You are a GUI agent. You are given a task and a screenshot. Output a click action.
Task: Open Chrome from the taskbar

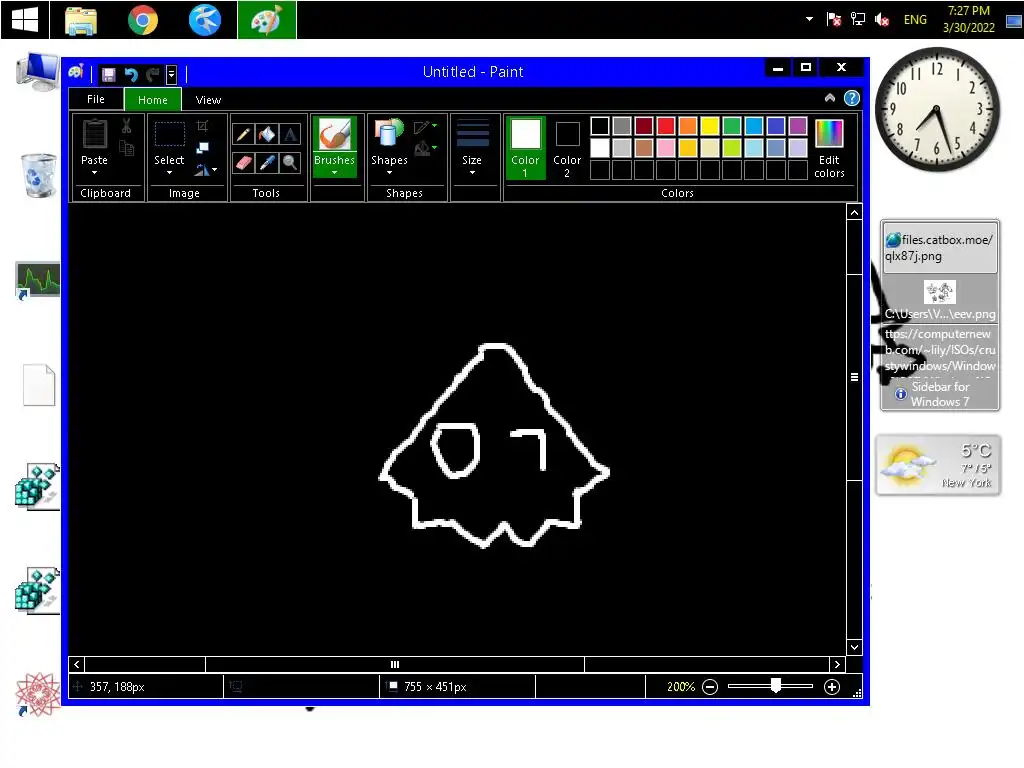[142, 20]
